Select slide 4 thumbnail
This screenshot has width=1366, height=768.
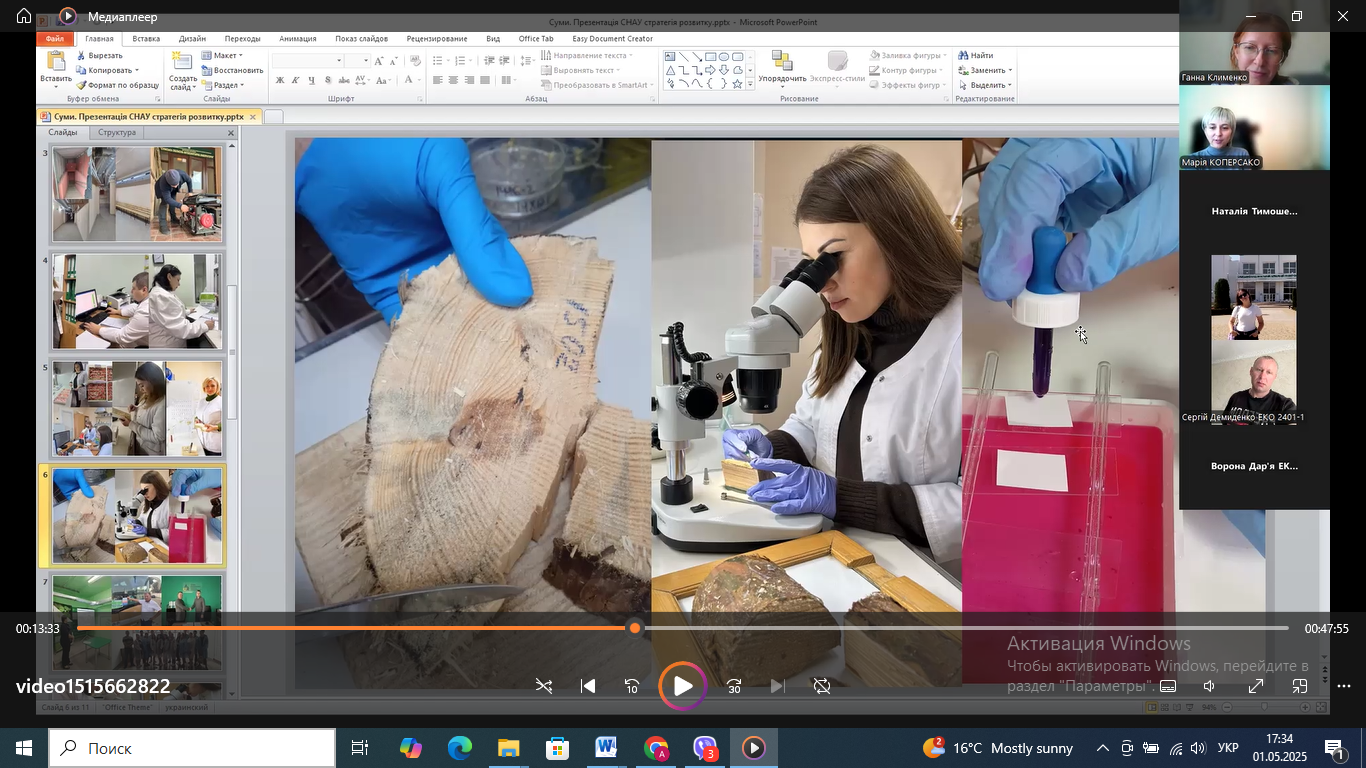tap(137, 302)
